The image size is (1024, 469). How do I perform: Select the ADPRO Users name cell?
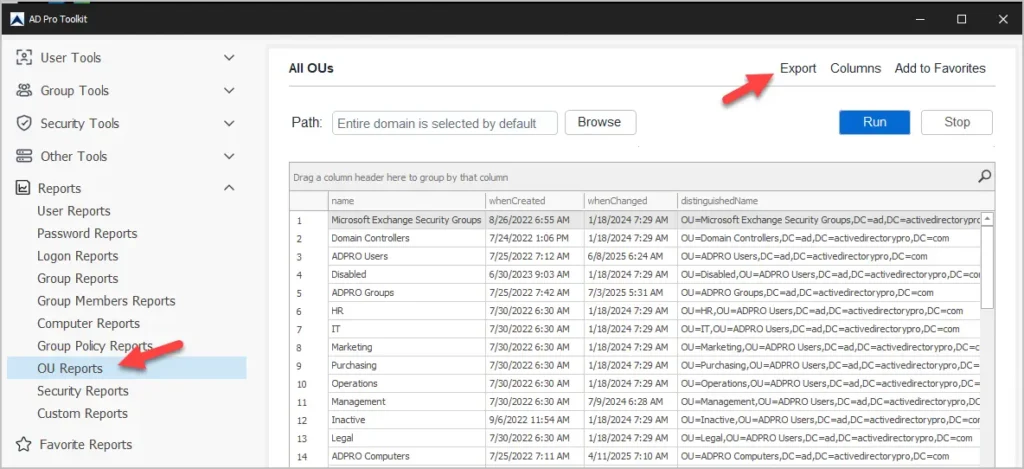407,256
